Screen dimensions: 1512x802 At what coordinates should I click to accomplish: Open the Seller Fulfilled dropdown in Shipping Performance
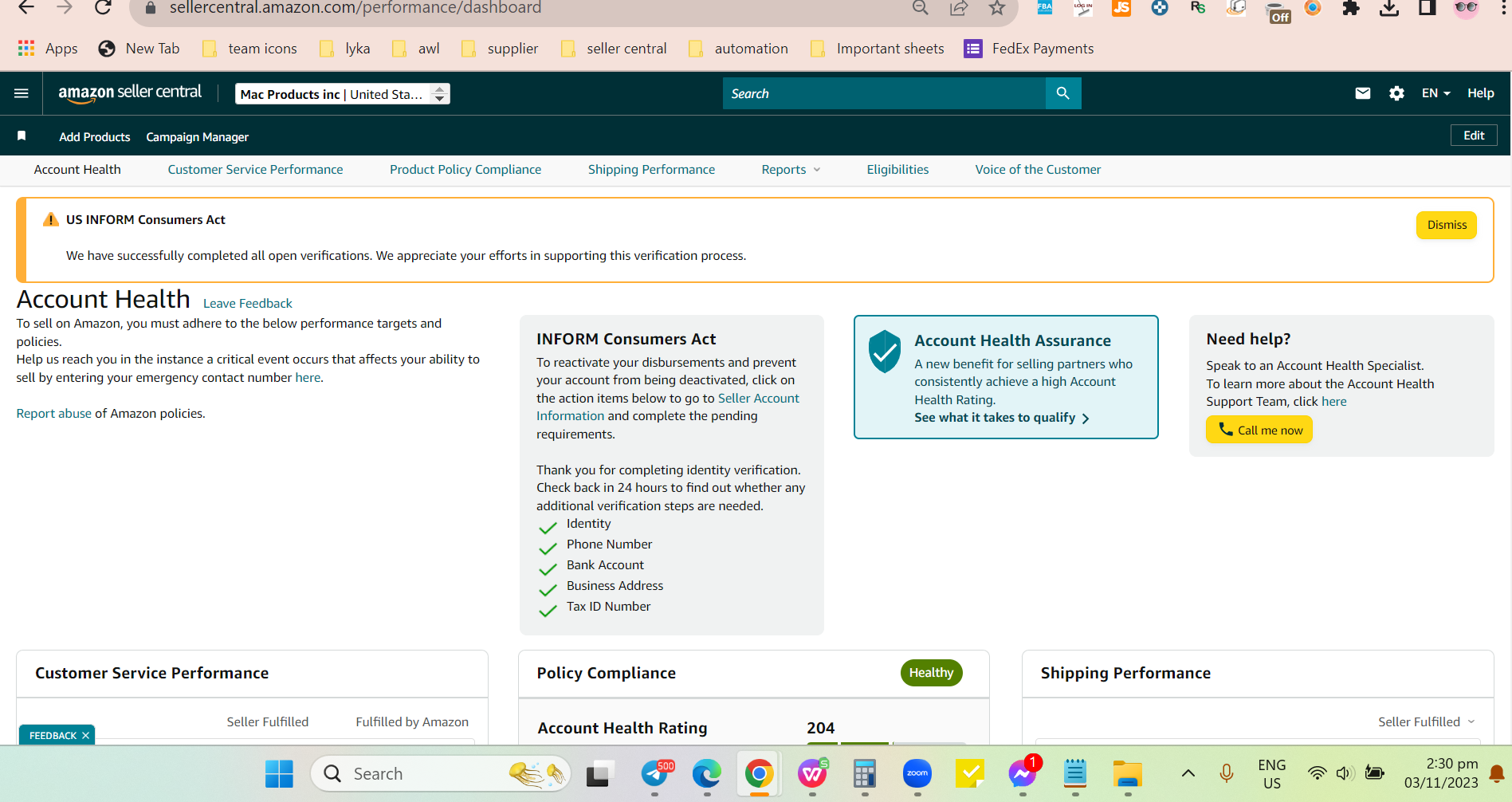[x=1427, y=721]
